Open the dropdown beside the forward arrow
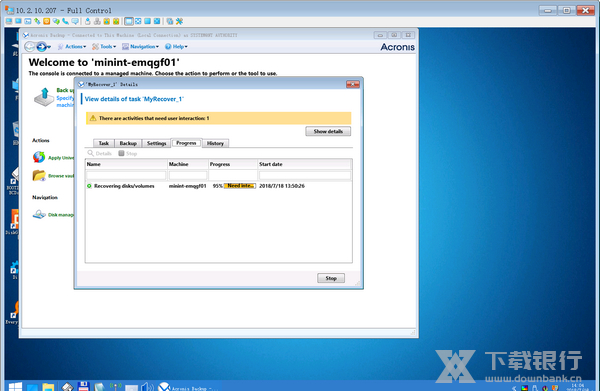 (49, 47)
